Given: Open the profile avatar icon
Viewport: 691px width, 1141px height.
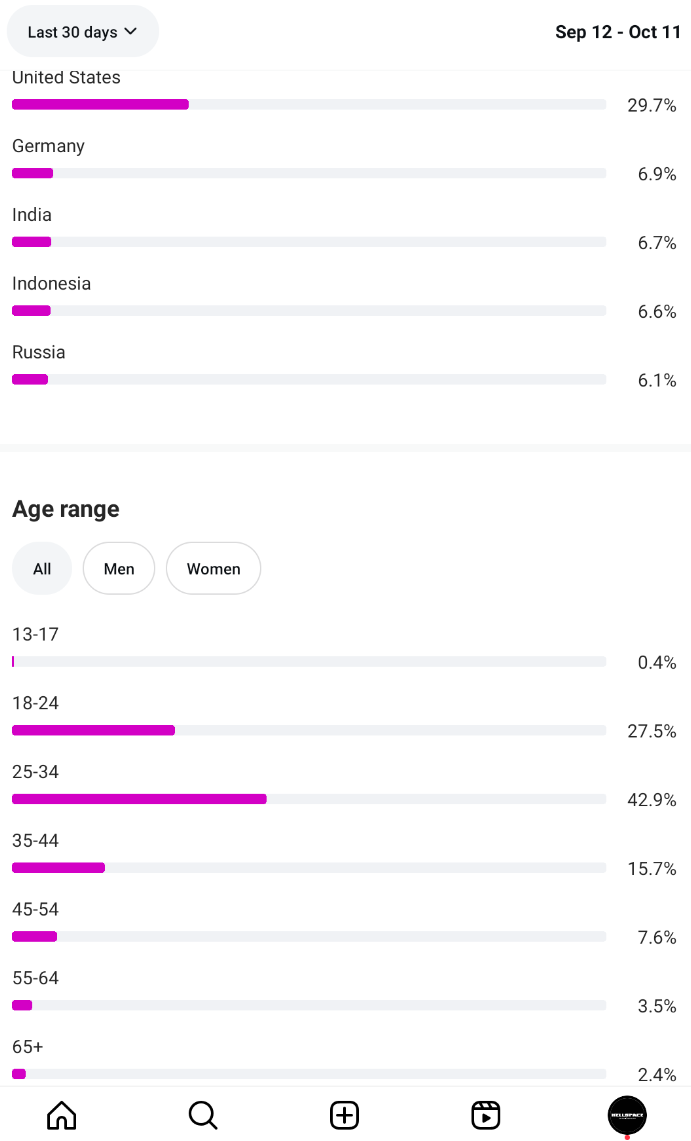Looking at the screenshot, I should pyautogui.click(x=627, y=1115).
